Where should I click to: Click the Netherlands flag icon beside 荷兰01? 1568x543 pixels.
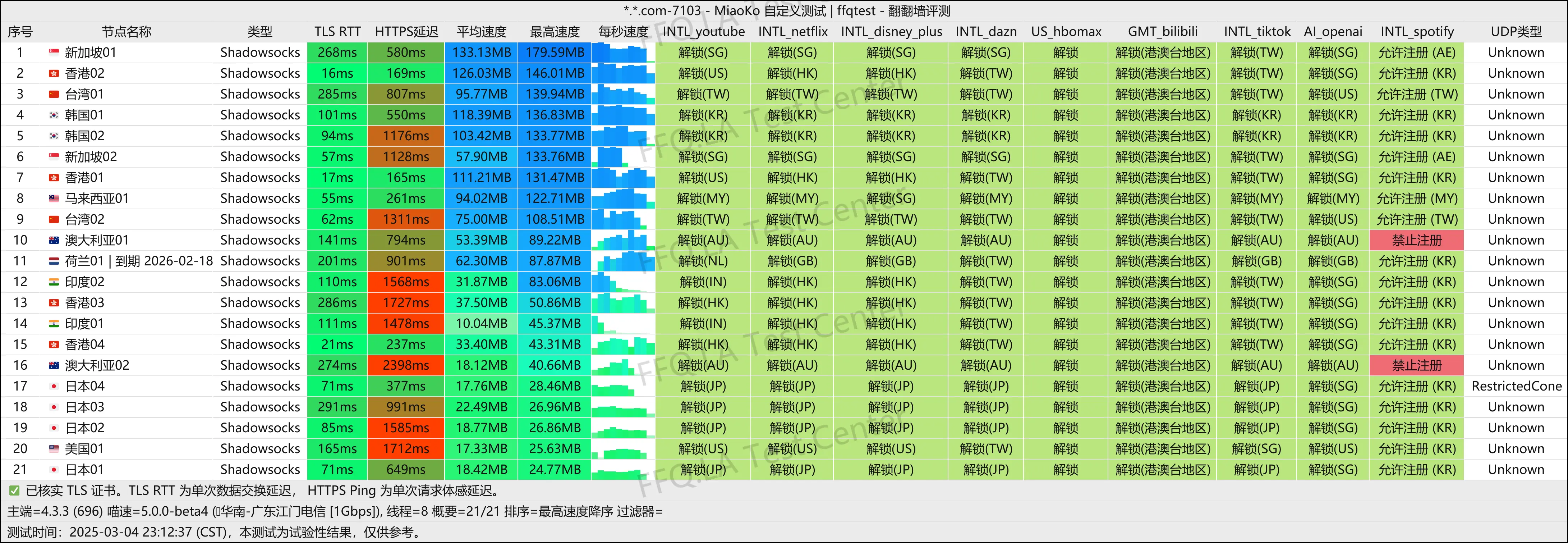coord(54,261)
